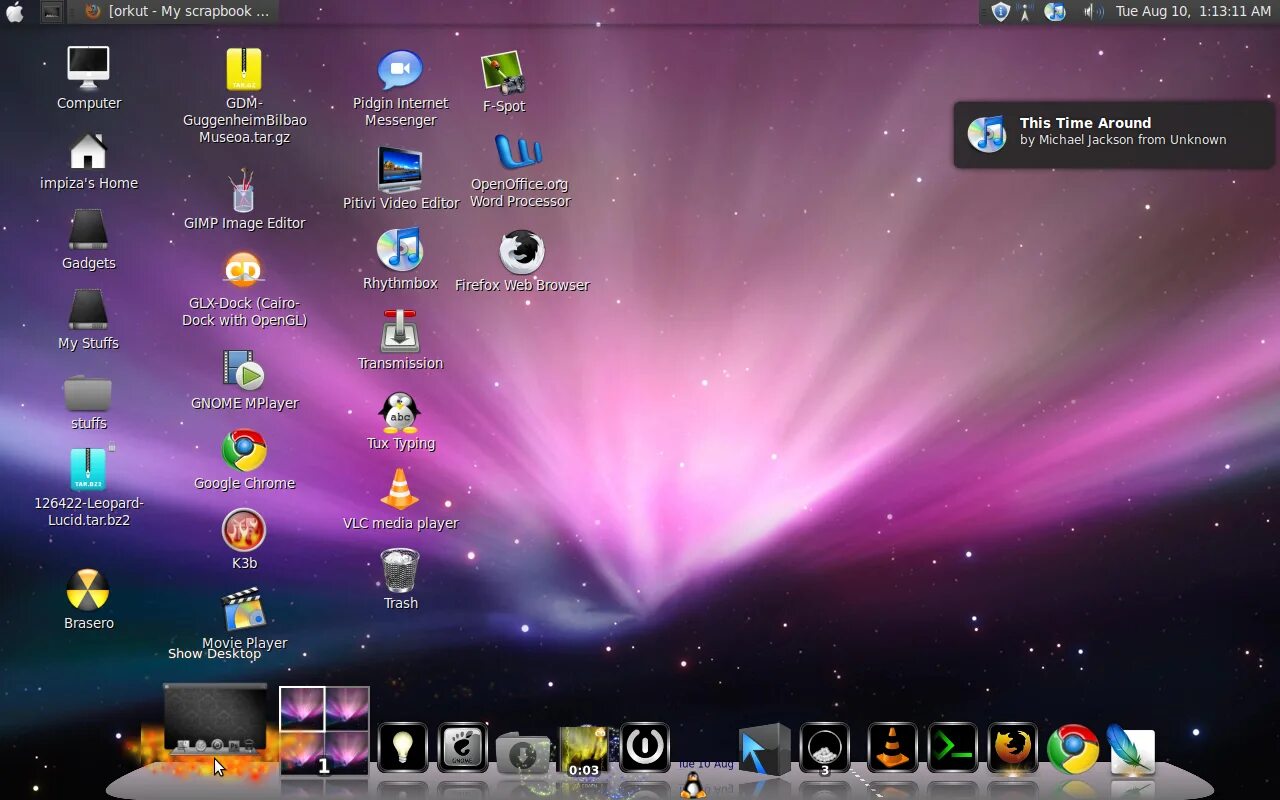Image resolution: width=1280 pixels, height=800 pixels.
Task: Click the panel icon beside Apple logo
Action: [52, 12]
